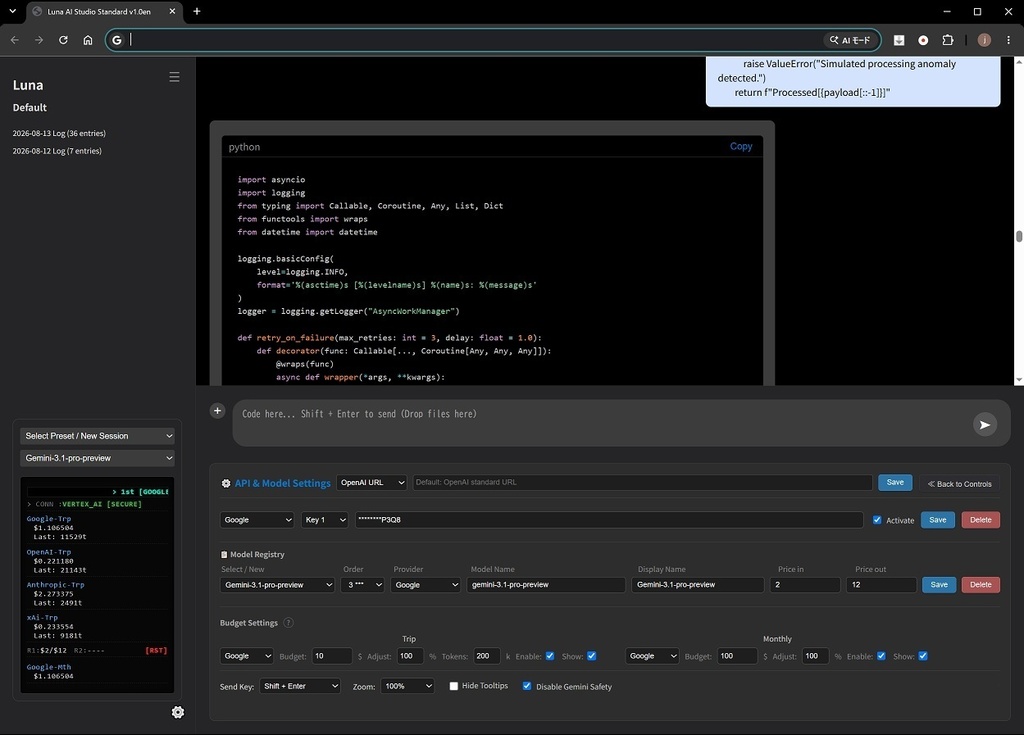This screenshot has height=735, width=1024.
Task: Open the browser profile avatar
Action: 984,40
